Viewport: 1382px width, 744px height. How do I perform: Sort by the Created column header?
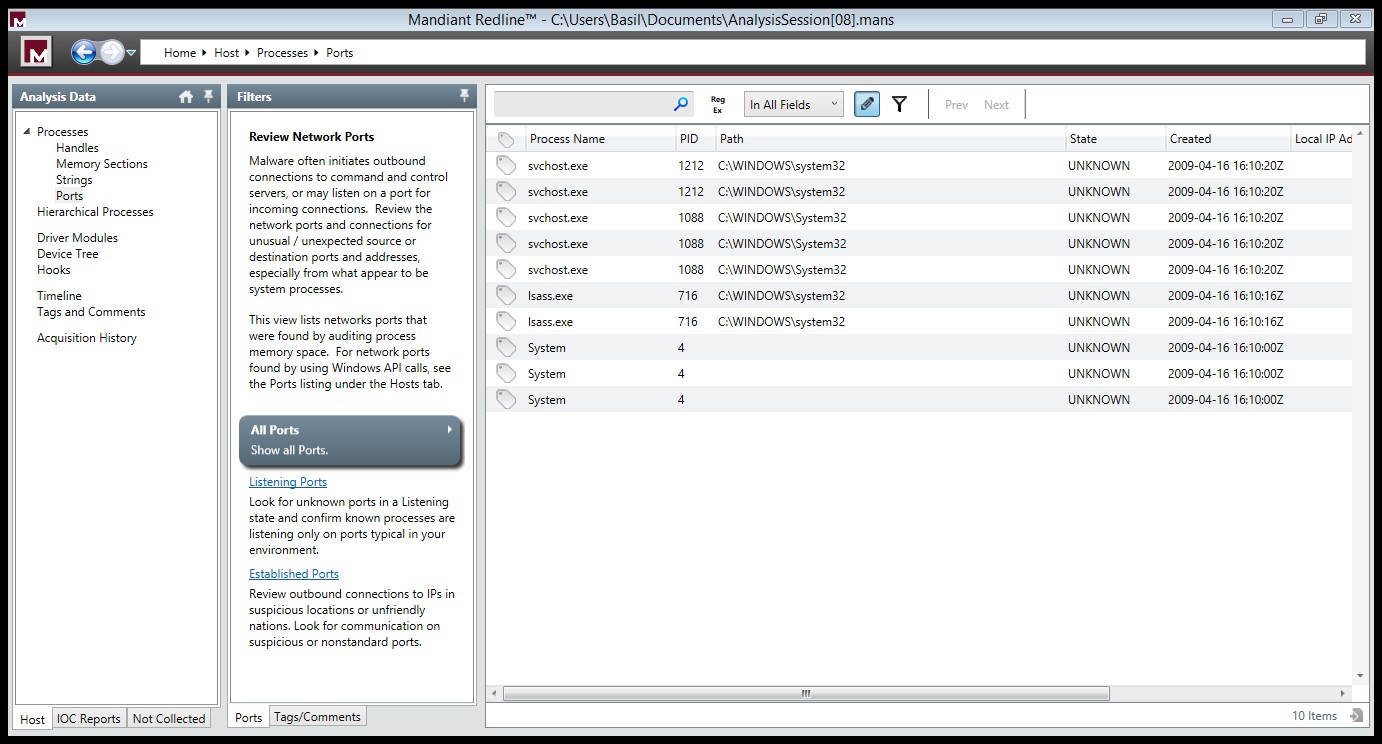click(1228, 139)
